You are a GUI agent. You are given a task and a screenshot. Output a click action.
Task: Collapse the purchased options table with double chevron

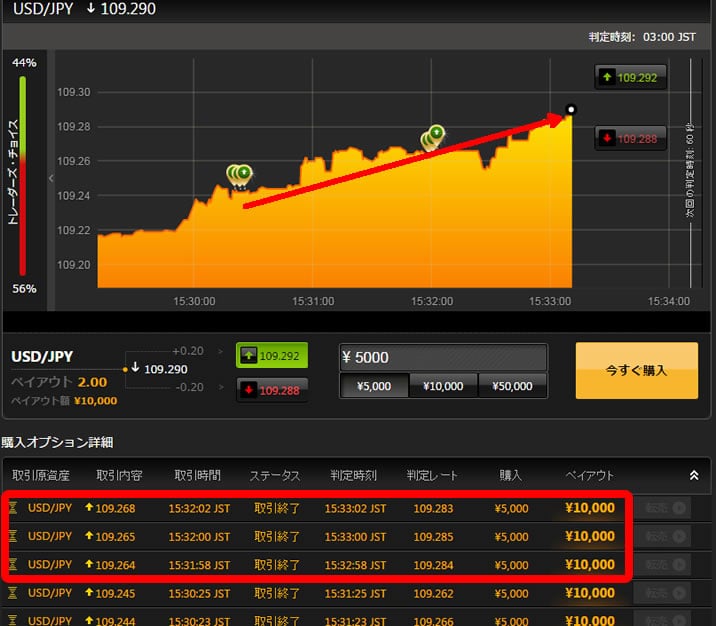(x=694, y=475)
